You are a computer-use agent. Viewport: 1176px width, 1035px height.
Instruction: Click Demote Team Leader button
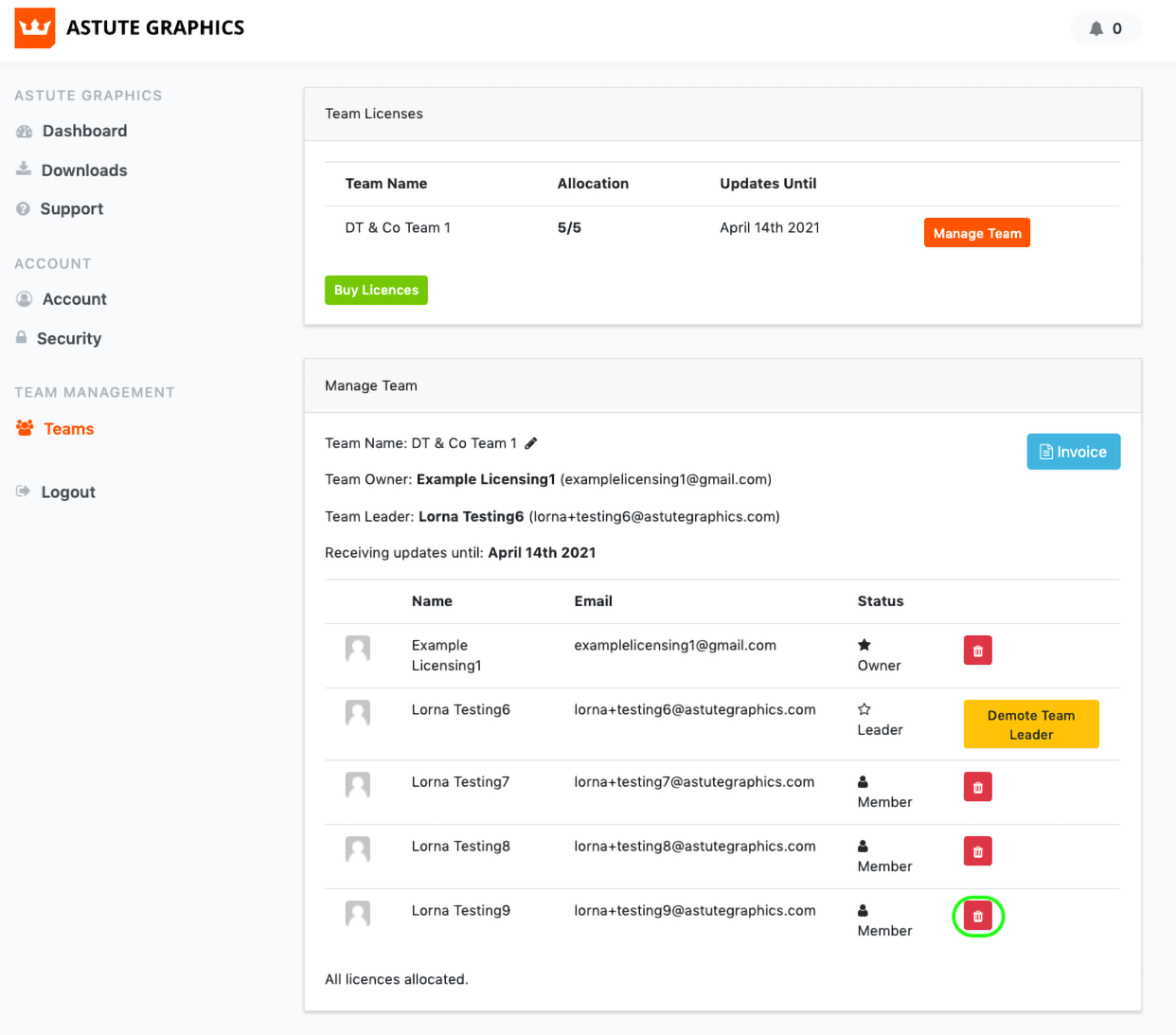point(1030,724)
